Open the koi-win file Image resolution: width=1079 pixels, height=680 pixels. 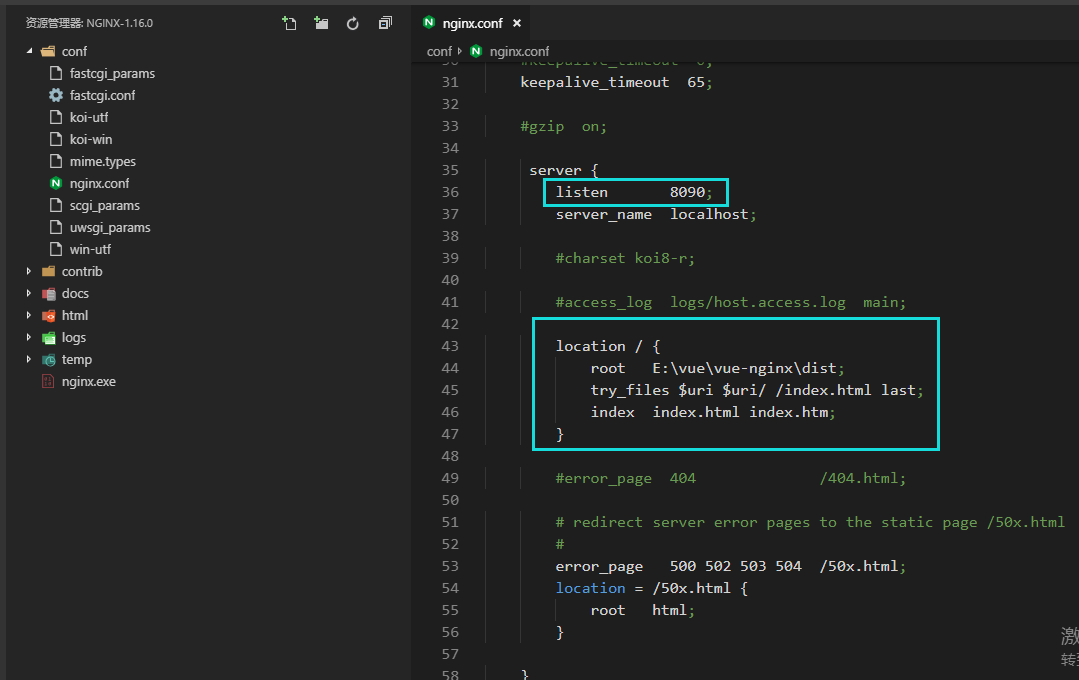[x=91, y=140]
